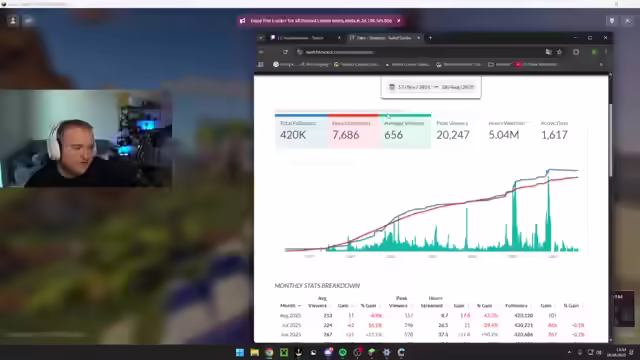
Task: Go back in the browser
Action: pos(261,52)
